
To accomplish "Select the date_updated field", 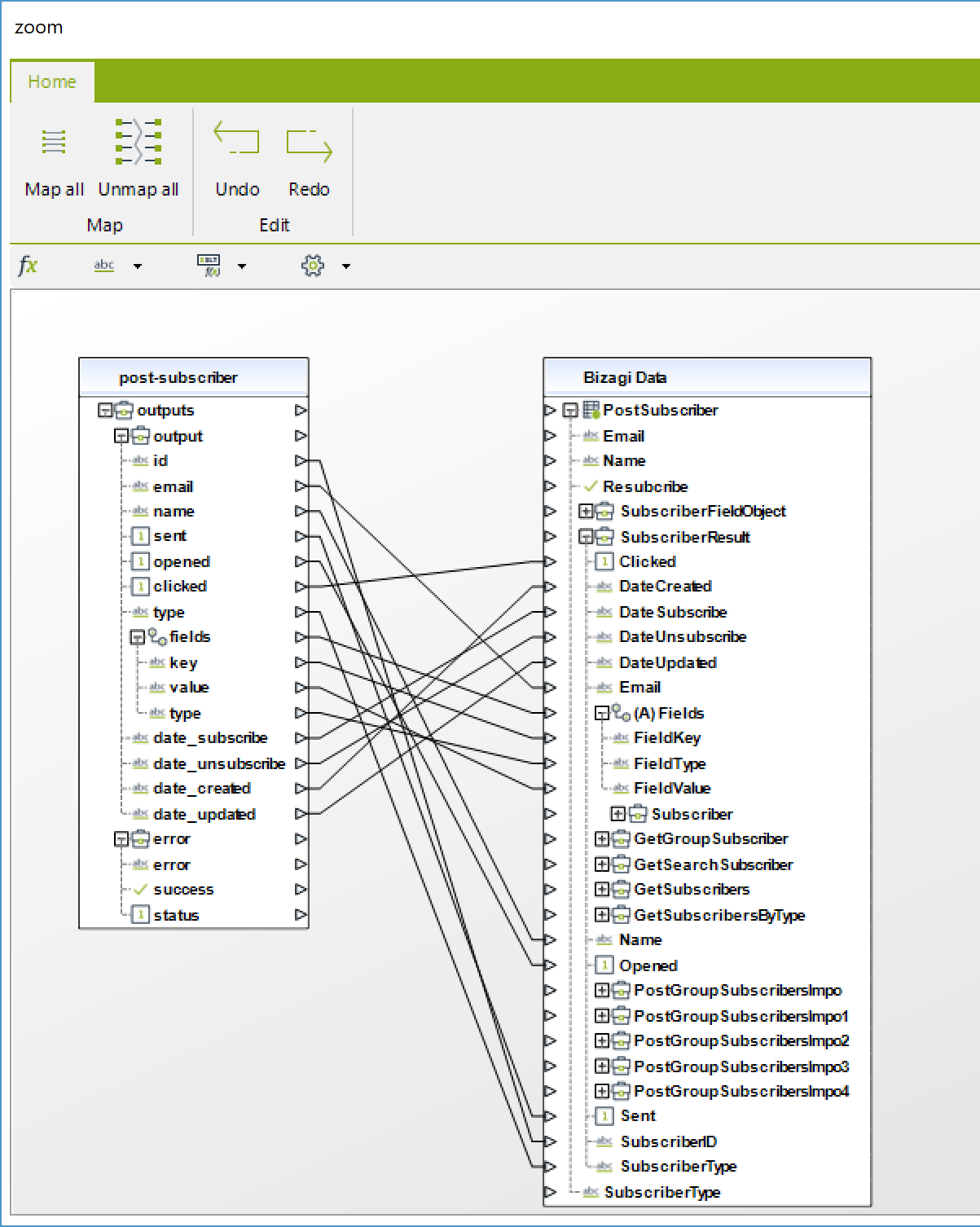I will [204, 814].
